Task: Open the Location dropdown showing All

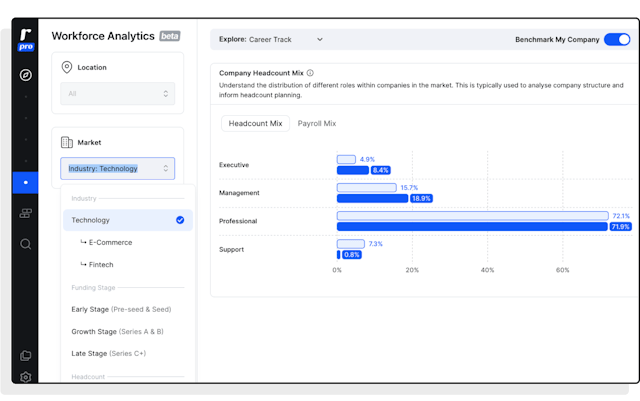Action: pyautogui.click(x=117, y=94)
